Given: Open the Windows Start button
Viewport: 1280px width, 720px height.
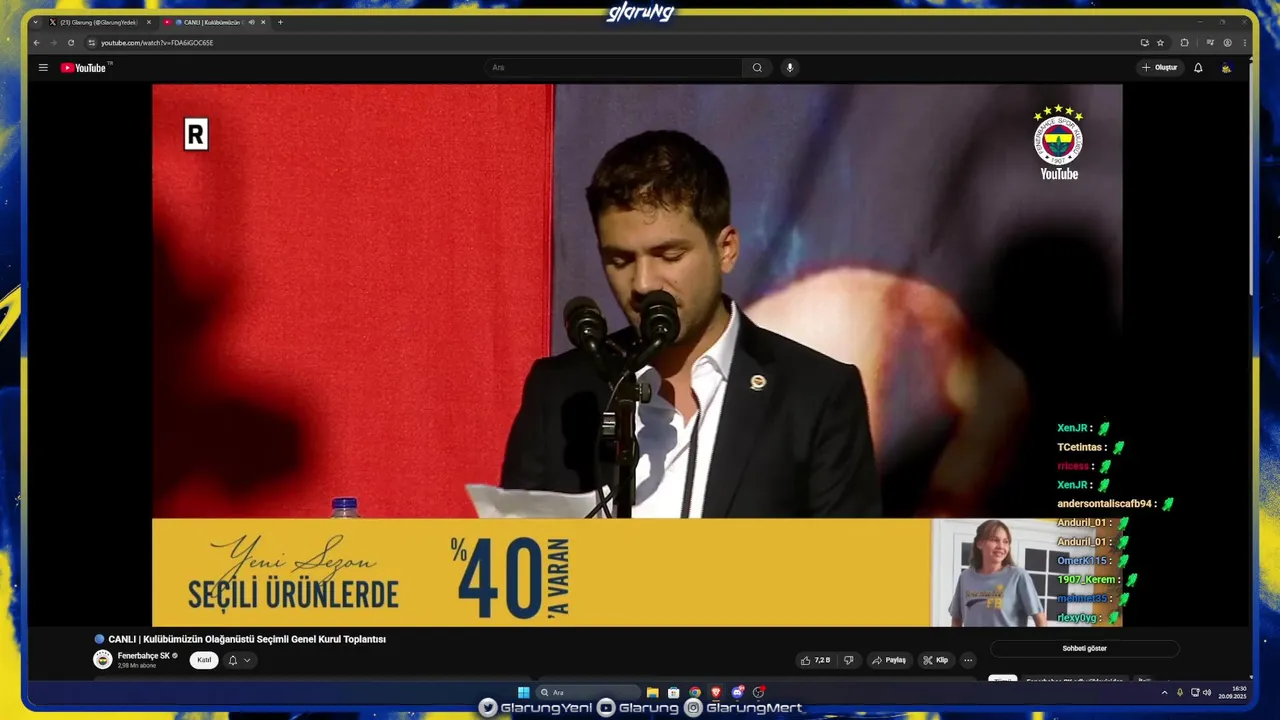Looking at the screenshot, I should [x=523, y=692].
